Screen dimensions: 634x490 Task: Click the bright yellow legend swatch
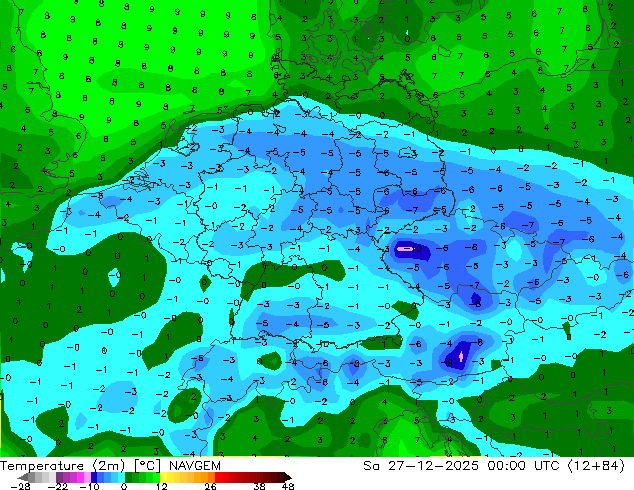pos(163,477)
